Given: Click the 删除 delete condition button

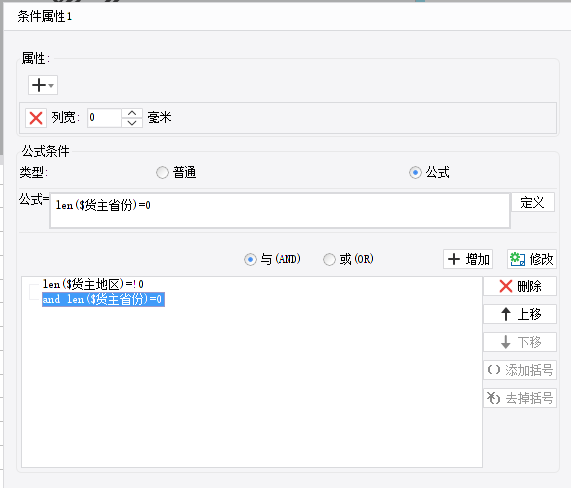Looking at the screenshot, I should pyautogui.click(x=520, y=286).
